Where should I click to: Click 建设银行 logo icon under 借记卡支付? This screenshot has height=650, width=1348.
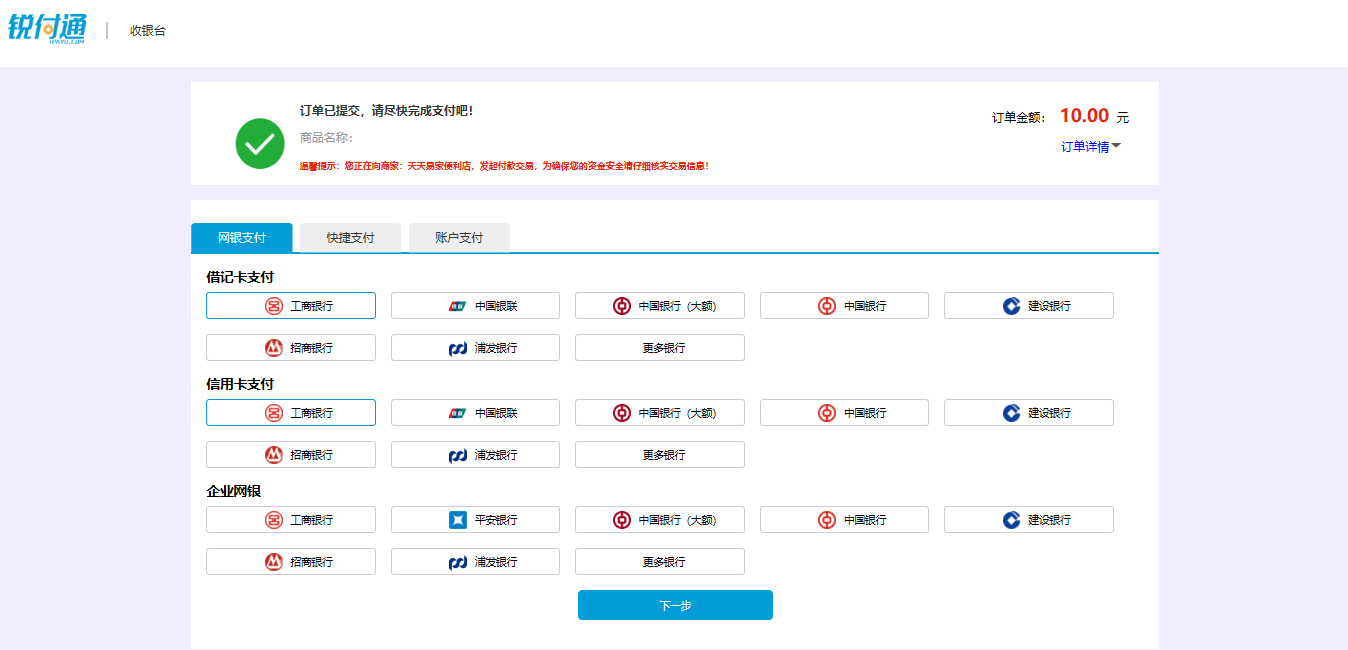(1011, 306)
